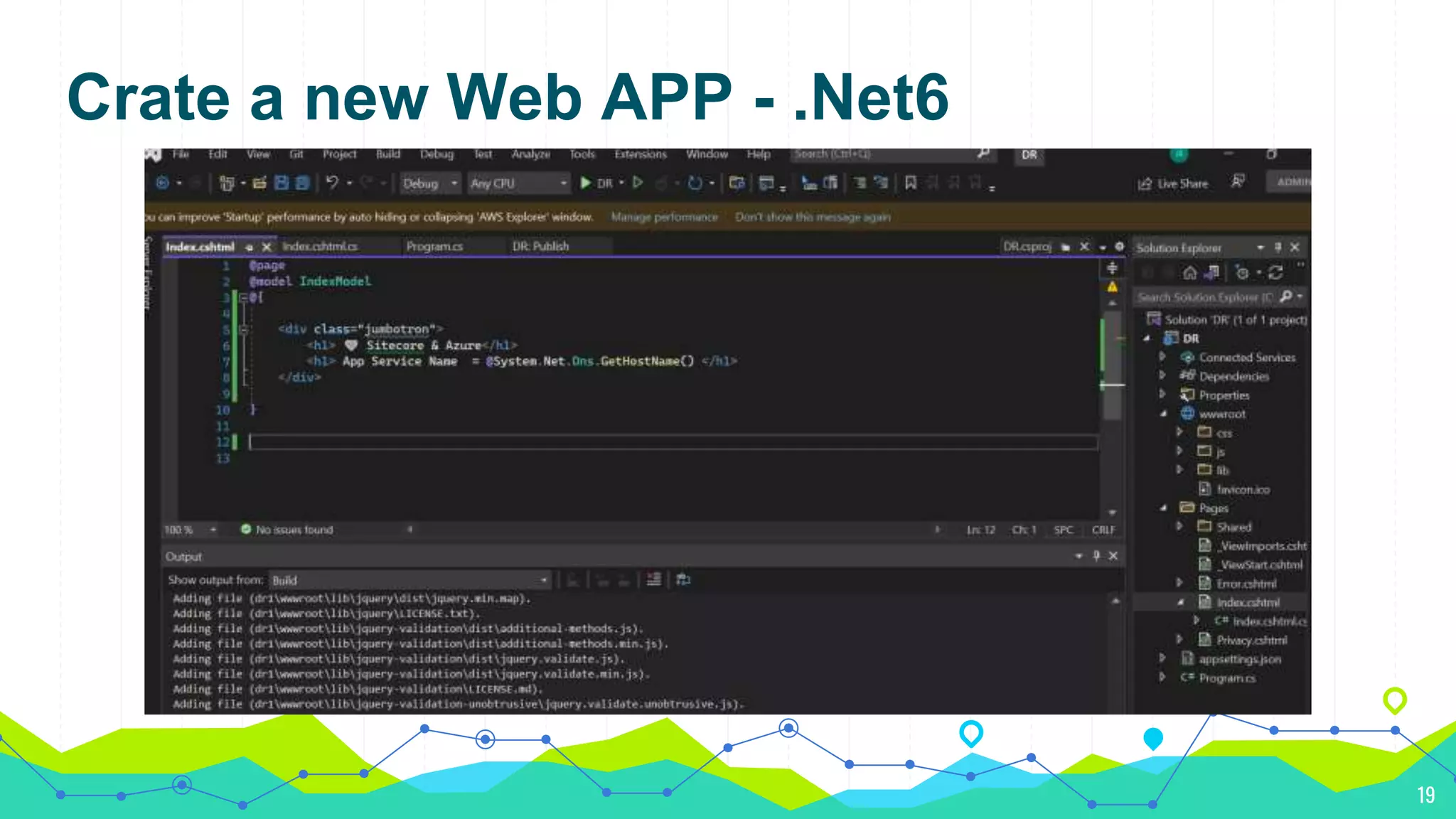The image size is (1456, 819).
Task: Click the Start Without Debugging outline play icon
Action: (638, 183)
